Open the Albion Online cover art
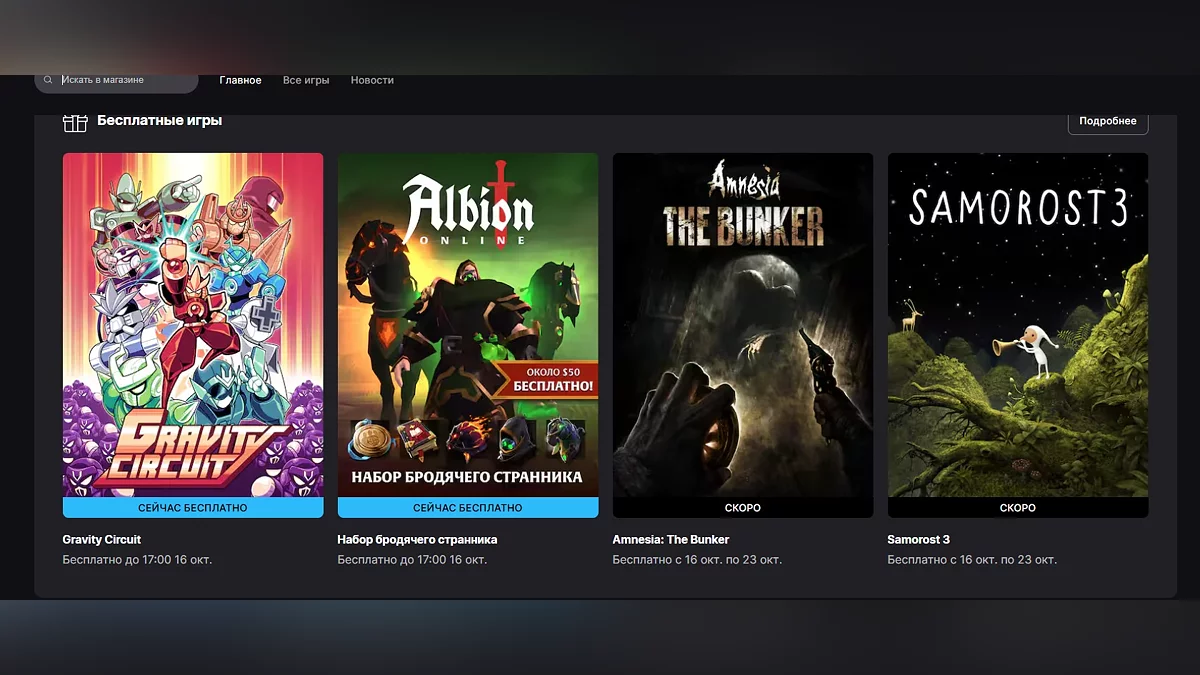This screenshot has width=1200, height=675. tap(468, 325)
